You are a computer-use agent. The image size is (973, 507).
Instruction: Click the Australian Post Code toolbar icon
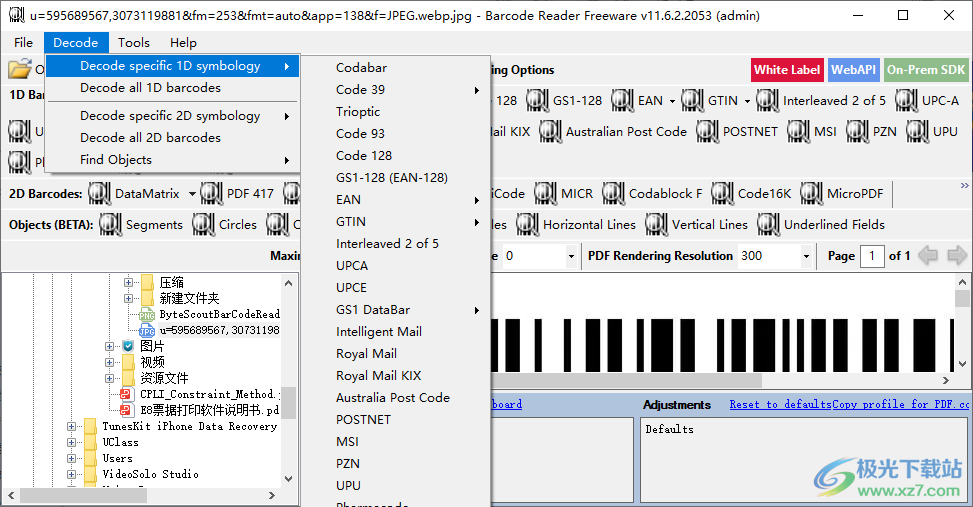(x=550, y=132)
